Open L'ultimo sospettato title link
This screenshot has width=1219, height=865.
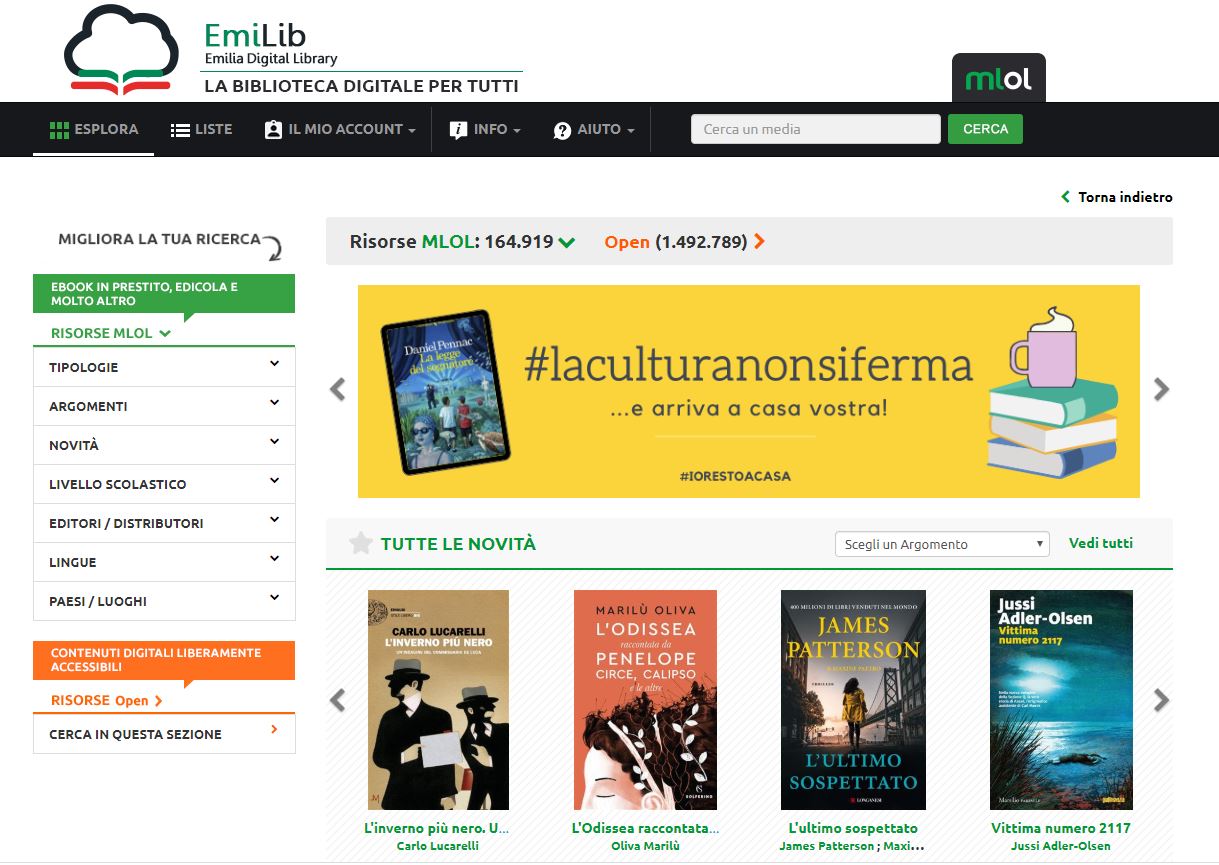coord(853,828)
